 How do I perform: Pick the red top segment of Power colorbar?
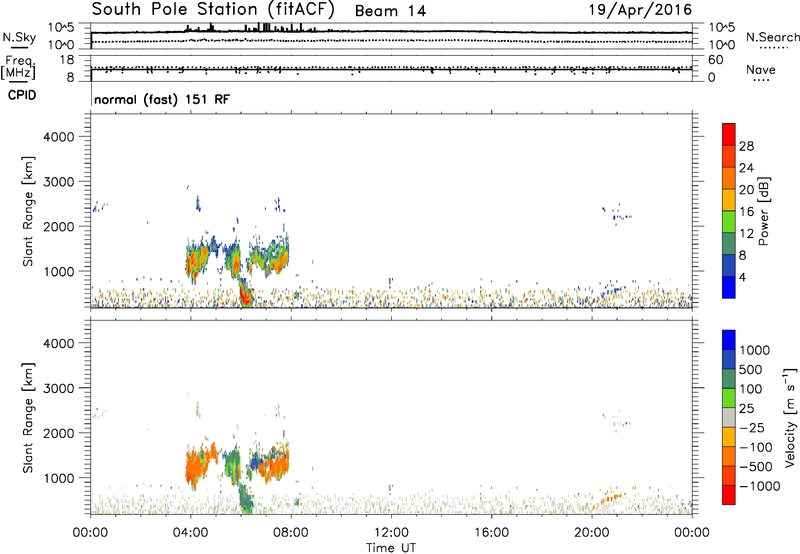coord(729,134)
